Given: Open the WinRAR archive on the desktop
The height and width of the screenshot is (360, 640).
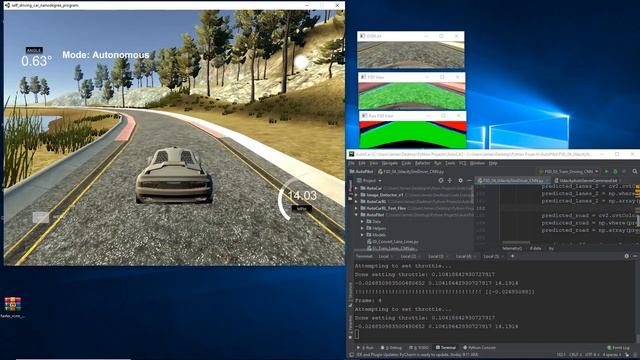Looking at the screenshot, I should point(13,307).
